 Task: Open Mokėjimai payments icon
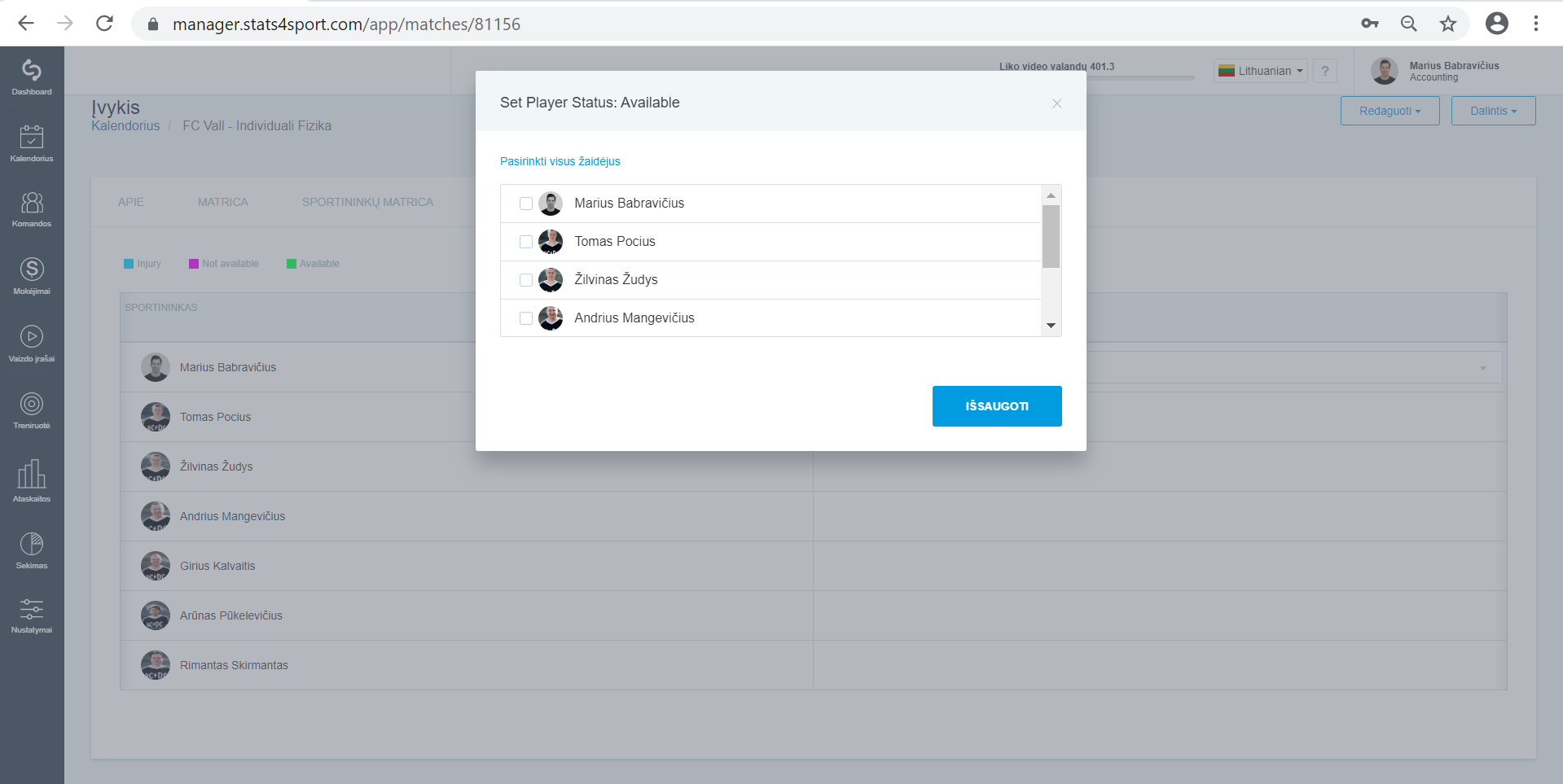[32, 269]
